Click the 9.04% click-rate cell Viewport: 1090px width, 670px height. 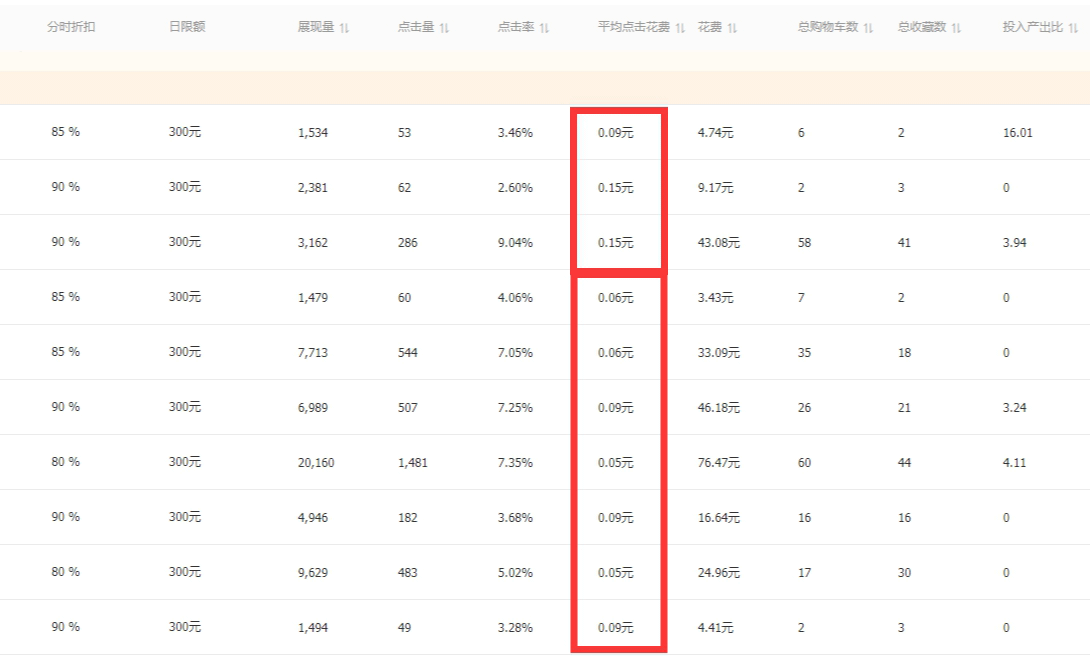[515, 243]
